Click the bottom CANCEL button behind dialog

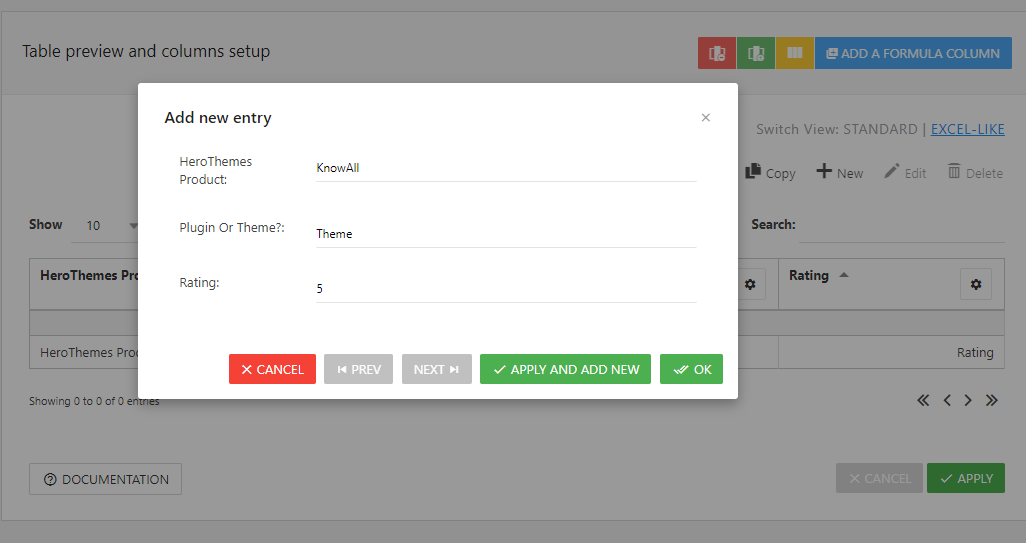879,478
